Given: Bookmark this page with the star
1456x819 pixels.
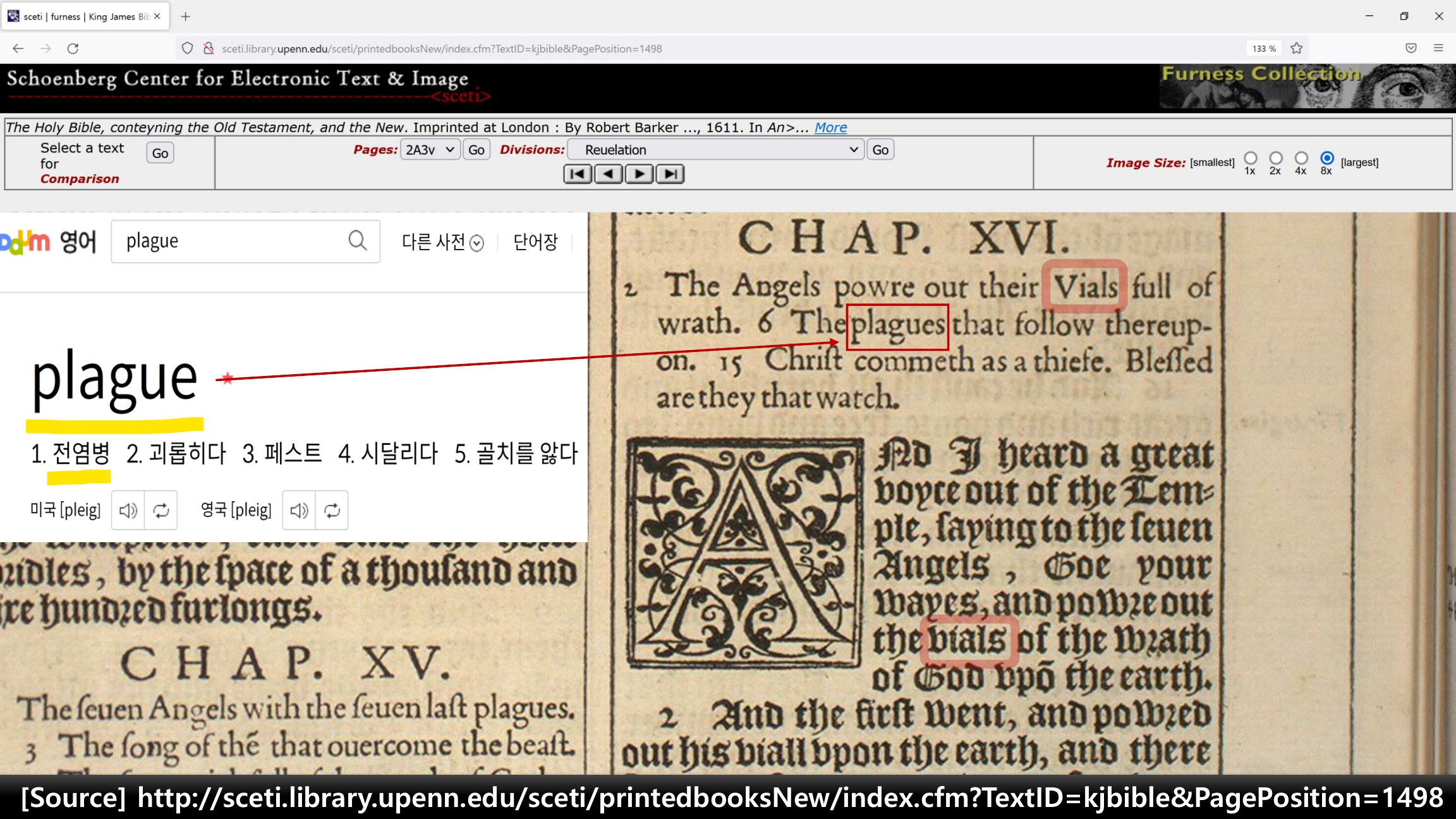Looking at the screenshot, I should coord(1297,49).
